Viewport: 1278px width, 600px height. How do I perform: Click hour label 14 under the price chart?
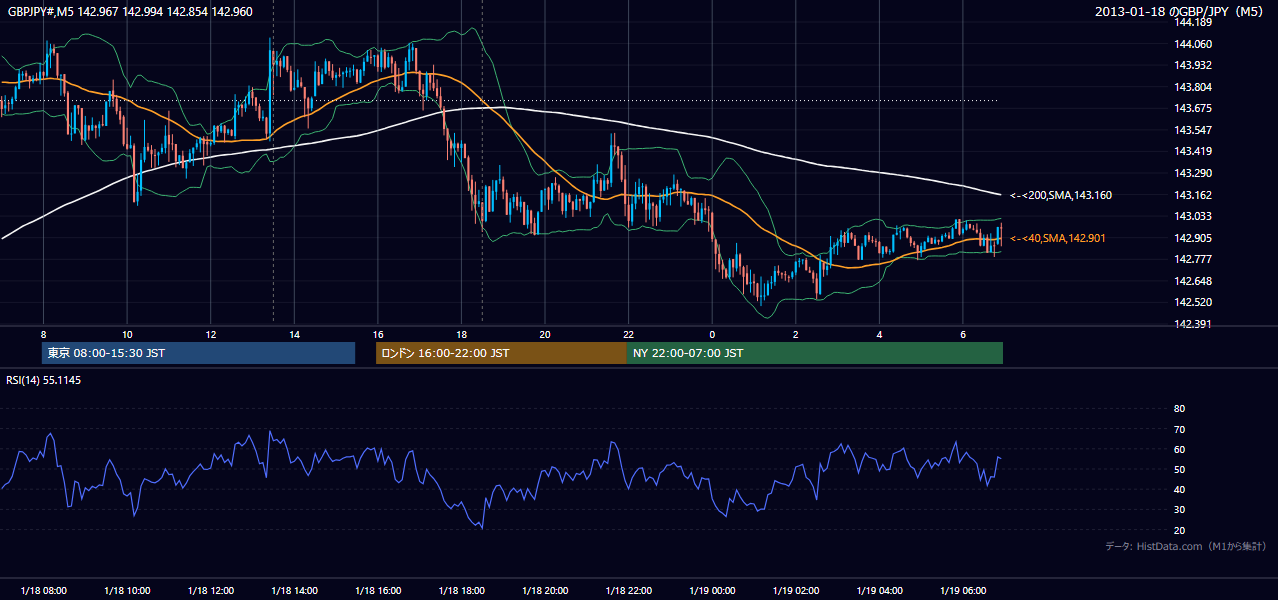pos(294,334)
